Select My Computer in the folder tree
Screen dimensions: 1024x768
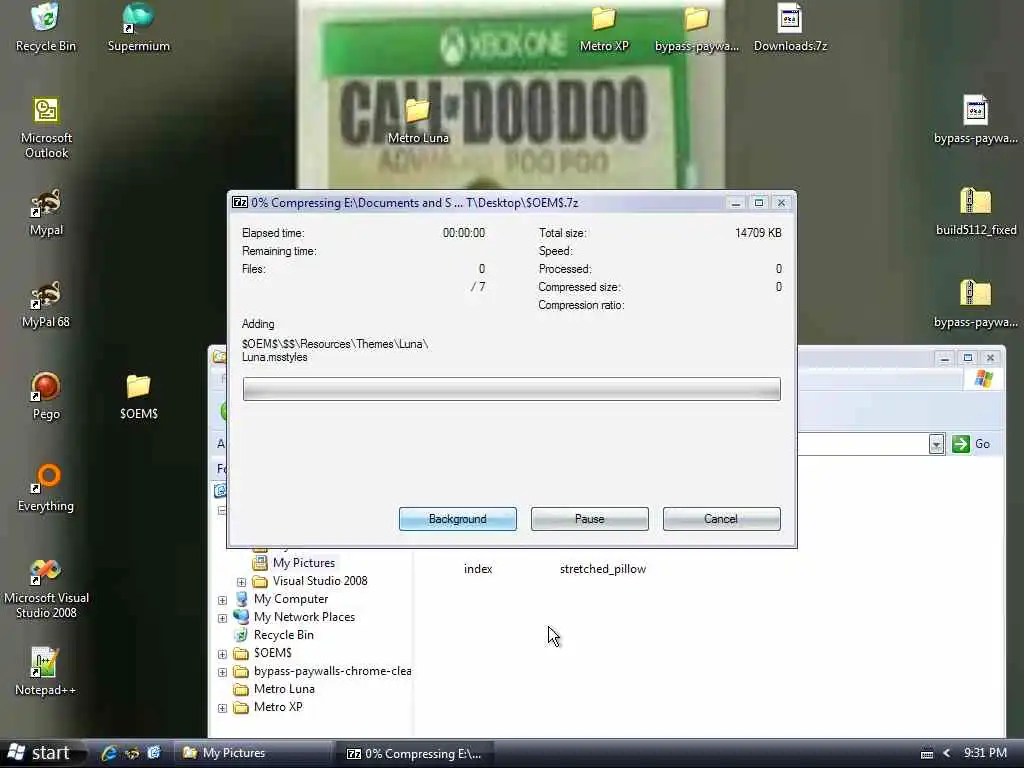pyautogui.click(x=291, y=599)
